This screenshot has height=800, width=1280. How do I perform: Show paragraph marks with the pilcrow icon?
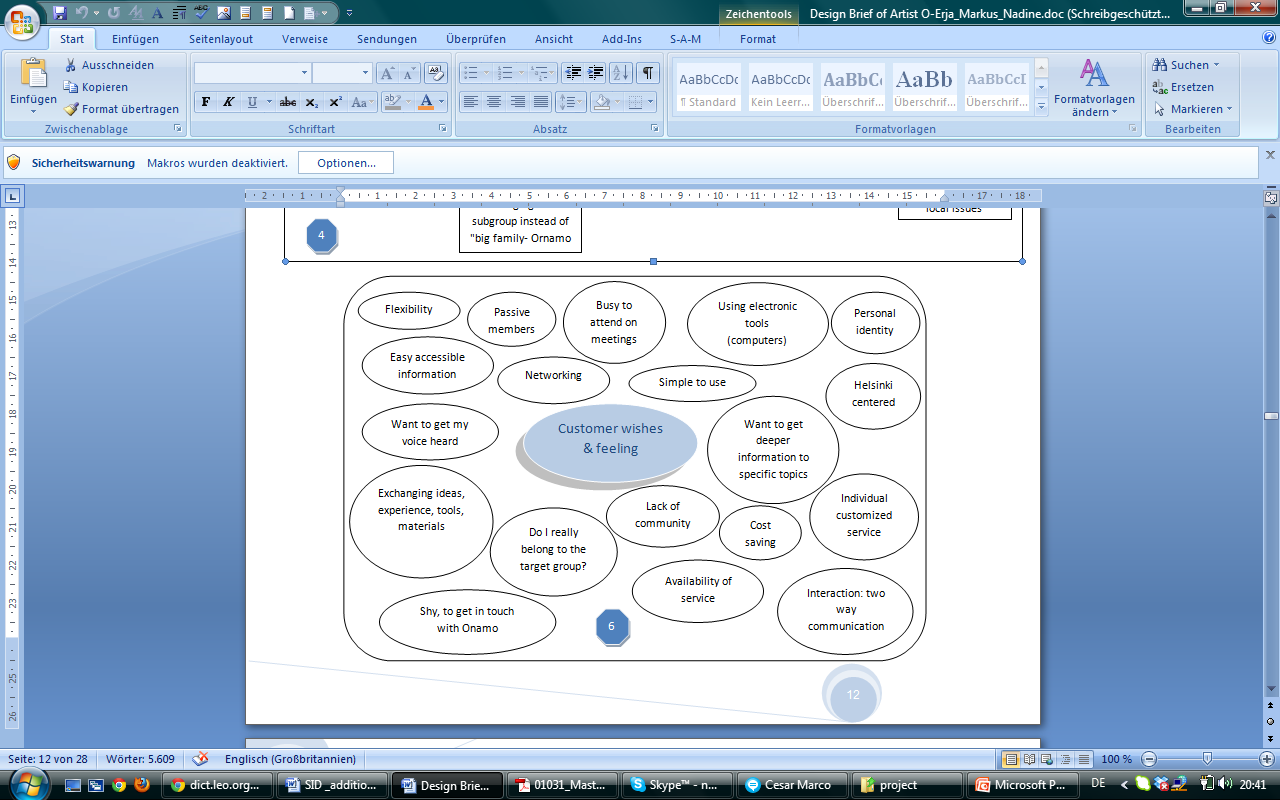[x=648, y=73]
